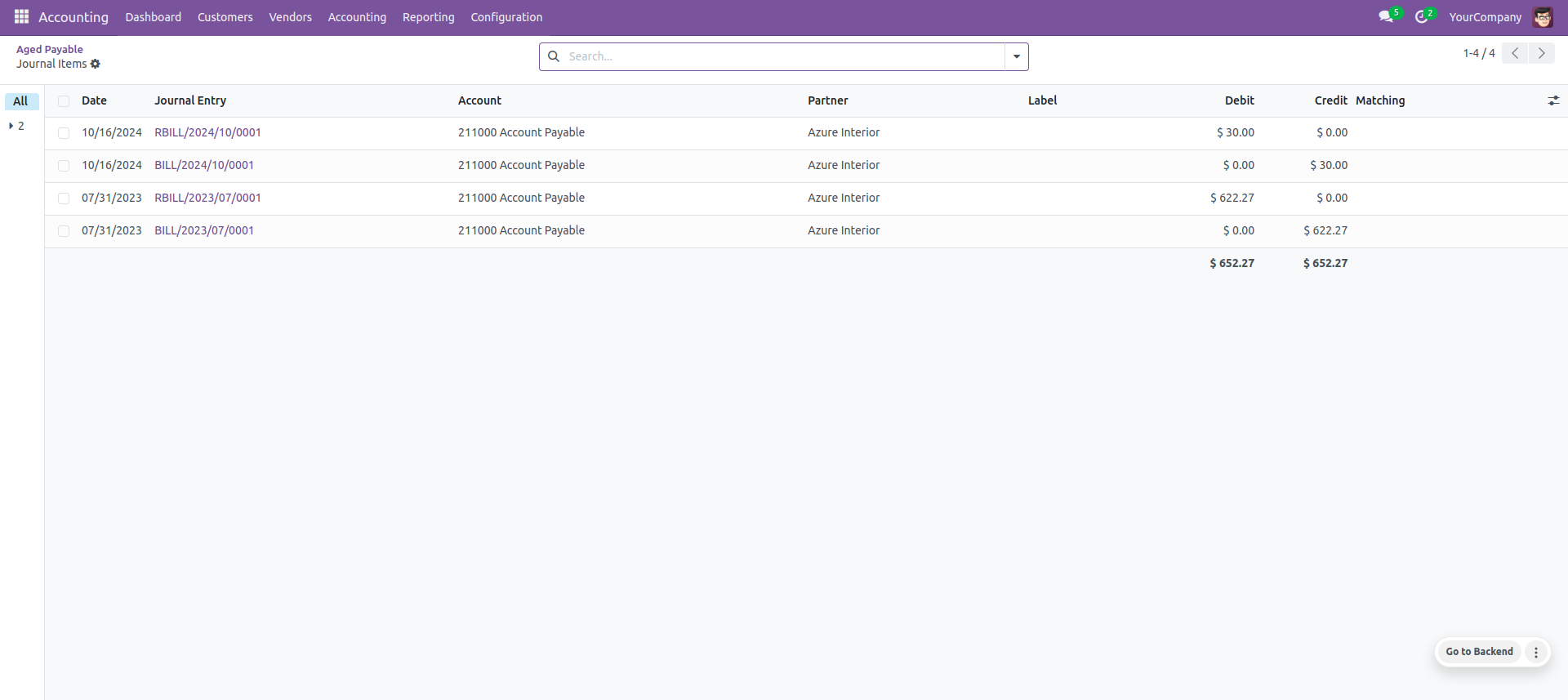Click the Accounting app title
This screenshot has height=700, width=1568.
73,17
